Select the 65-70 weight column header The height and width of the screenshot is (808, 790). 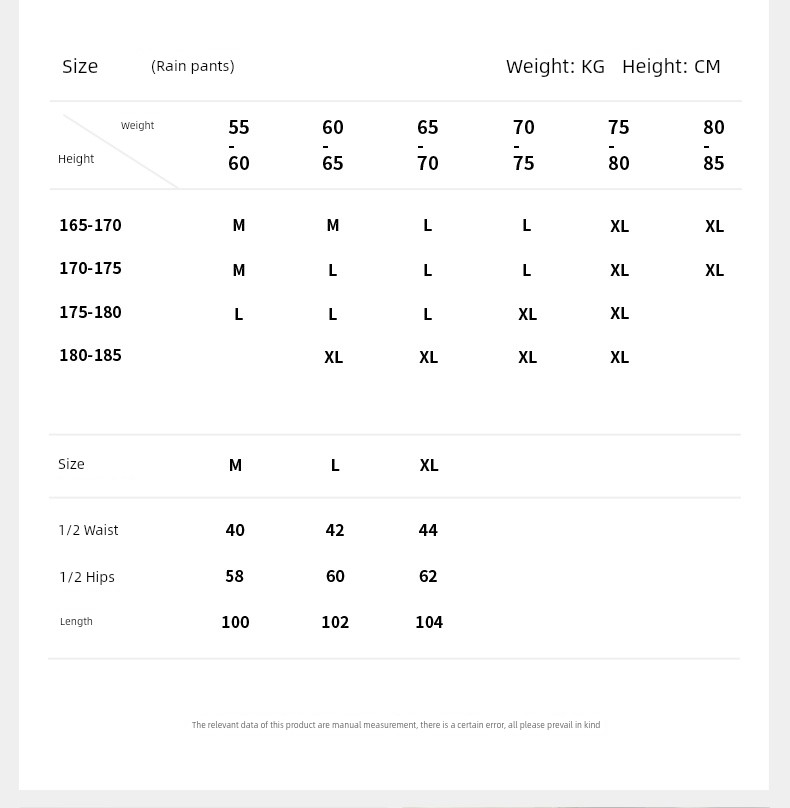pyautogui.click(x=428, y=145)
